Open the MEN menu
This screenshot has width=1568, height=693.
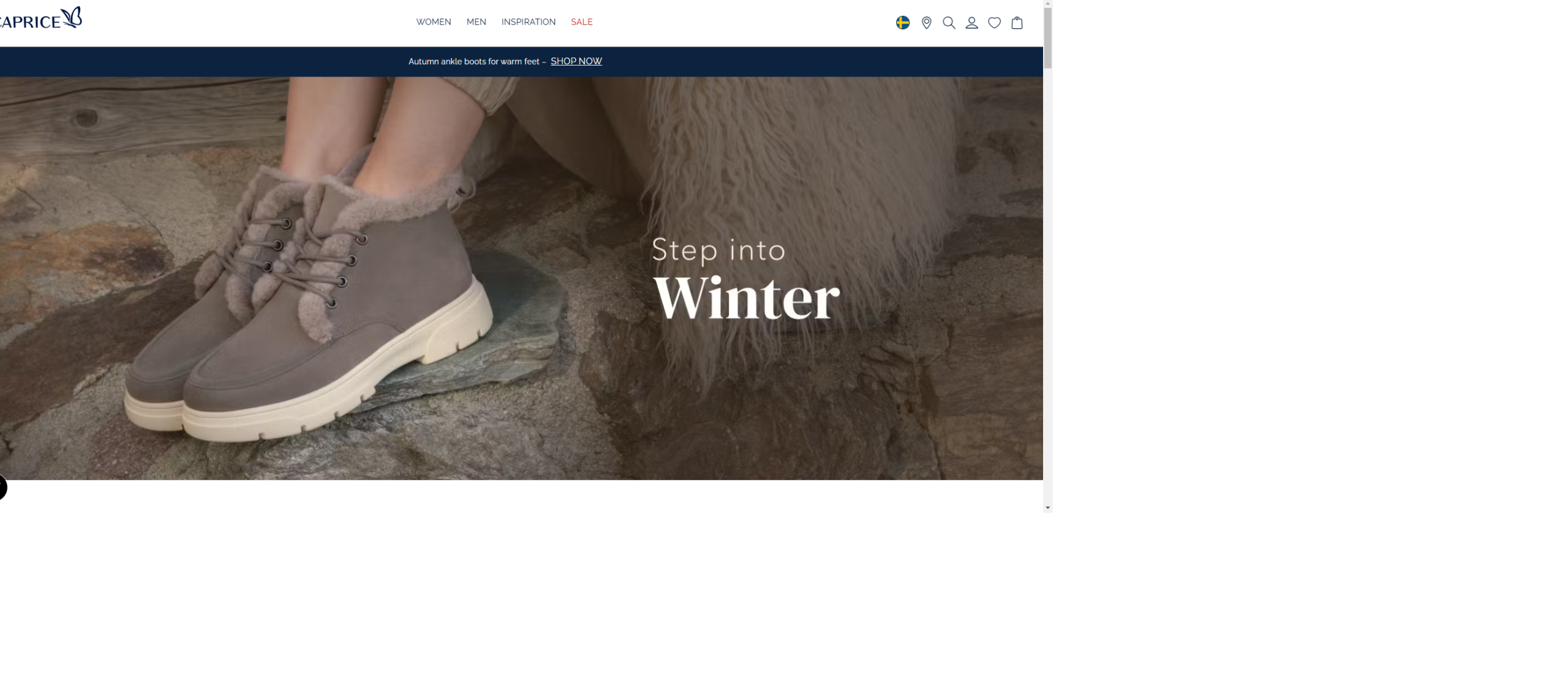[476, 22]
